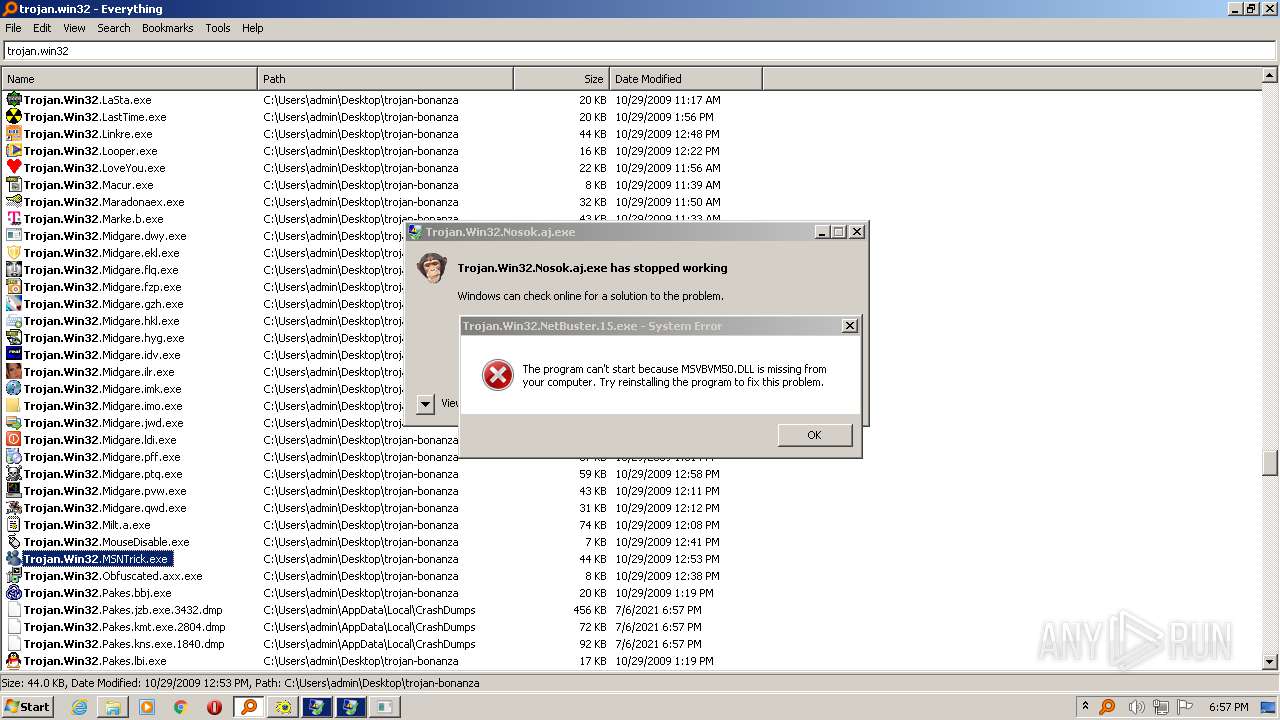Click the trojan.win32 search input field
Screen dimensions: 1280x720
click(x=639, y=51)
